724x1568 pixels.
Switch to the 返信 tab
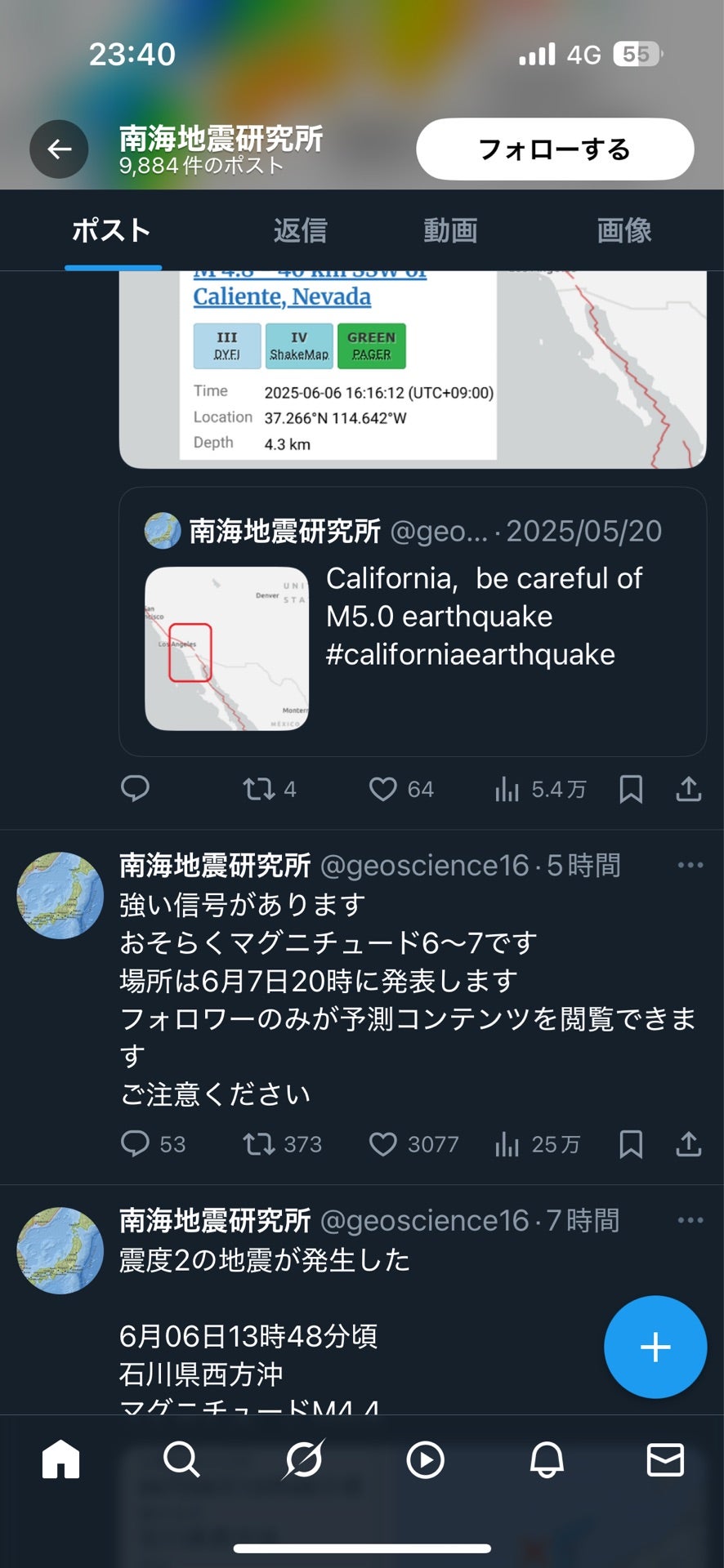tap(301, 230)
